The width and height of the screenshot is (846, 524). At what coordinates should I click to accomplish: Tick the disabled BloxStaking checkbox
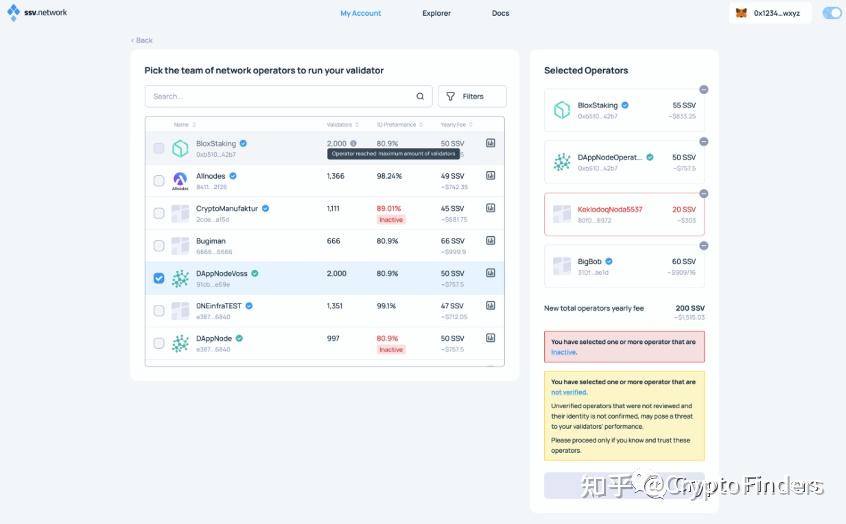(159, 148)
